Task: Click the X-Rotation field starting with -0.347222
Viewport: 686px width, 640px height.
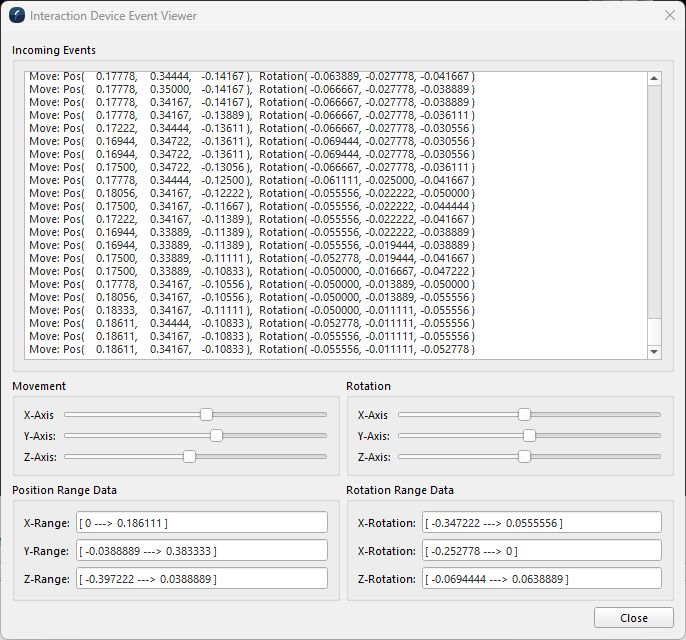Action: click(x=540, y=523)
